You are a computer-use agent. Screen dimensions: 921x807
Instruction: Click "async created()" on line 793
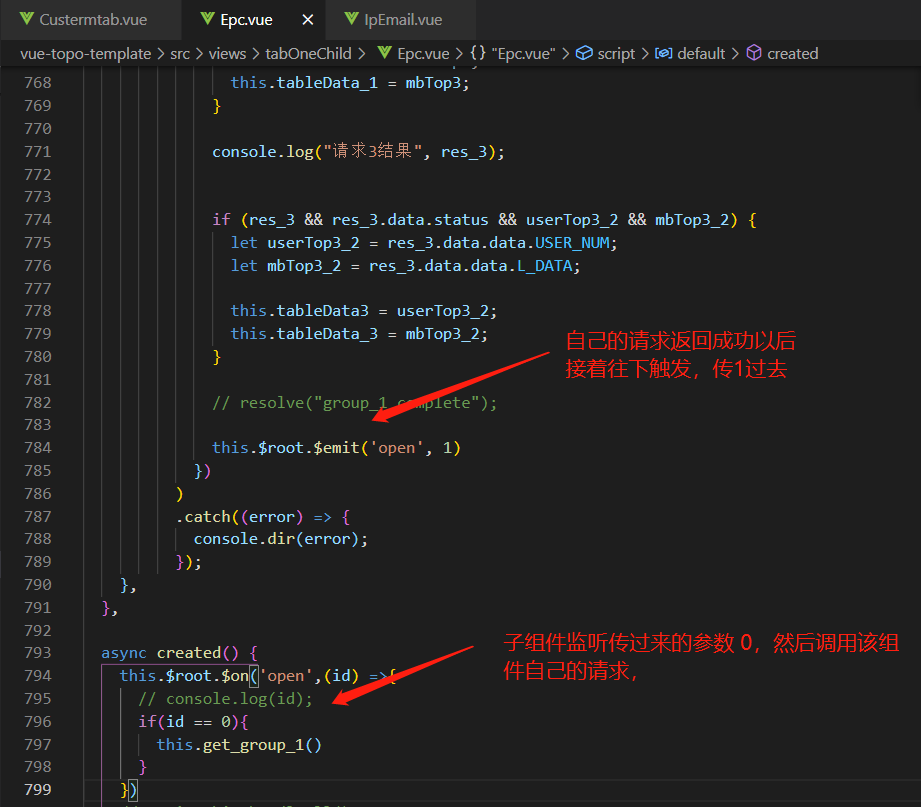coord(170,653)
